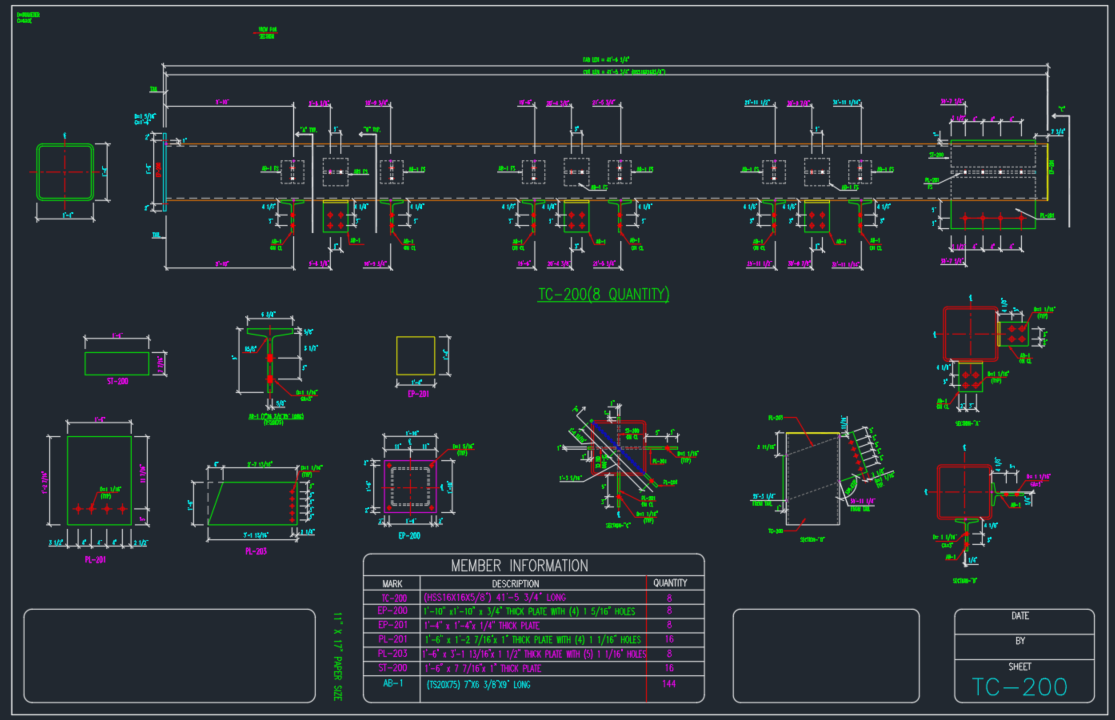The width and height of the screenshot is (1115, 720).
Task: Click the empty rounded box at bottom left
Action: (170, 656)
